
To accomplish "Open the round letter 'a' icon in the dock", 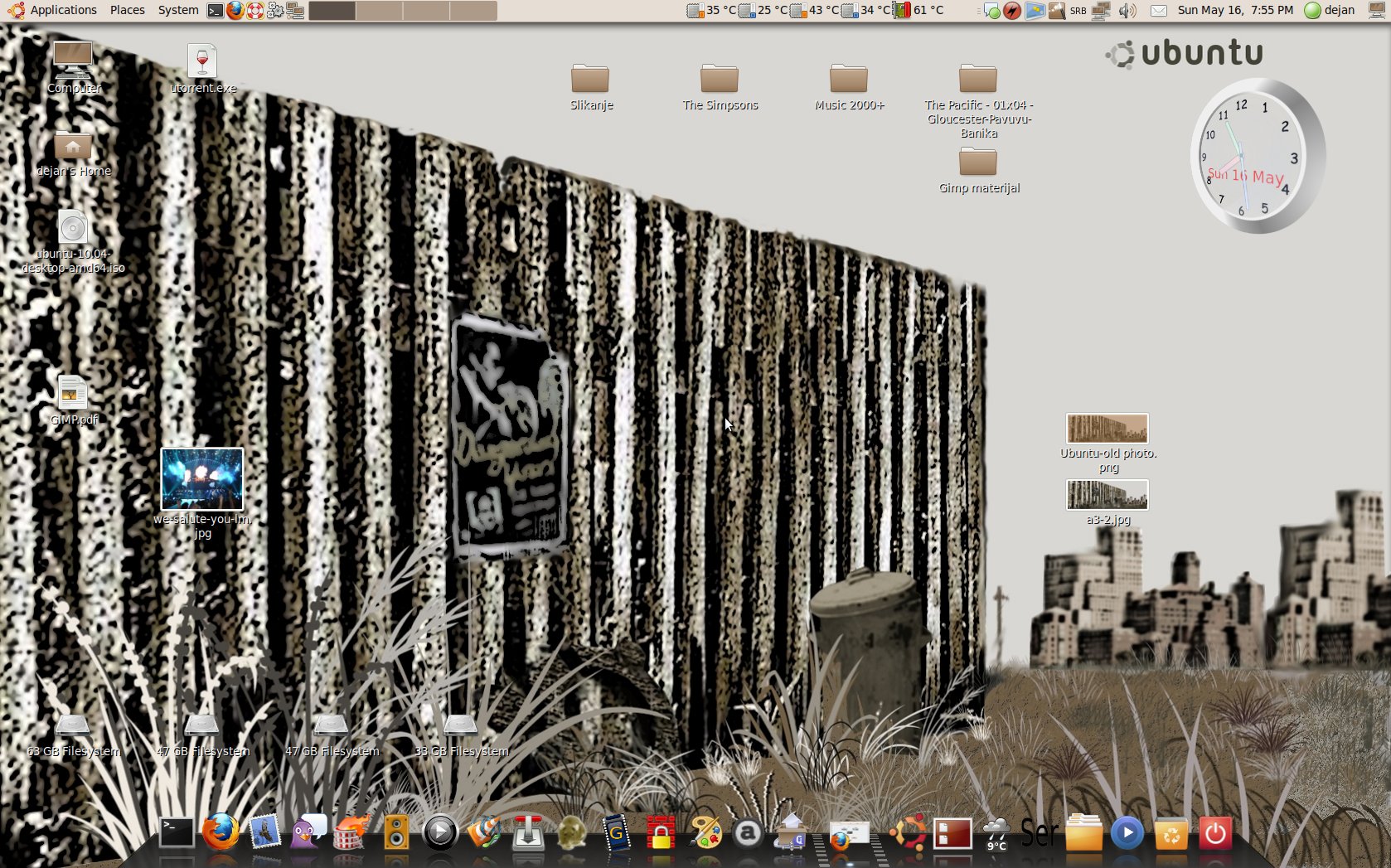I will (x=748, y=833).
